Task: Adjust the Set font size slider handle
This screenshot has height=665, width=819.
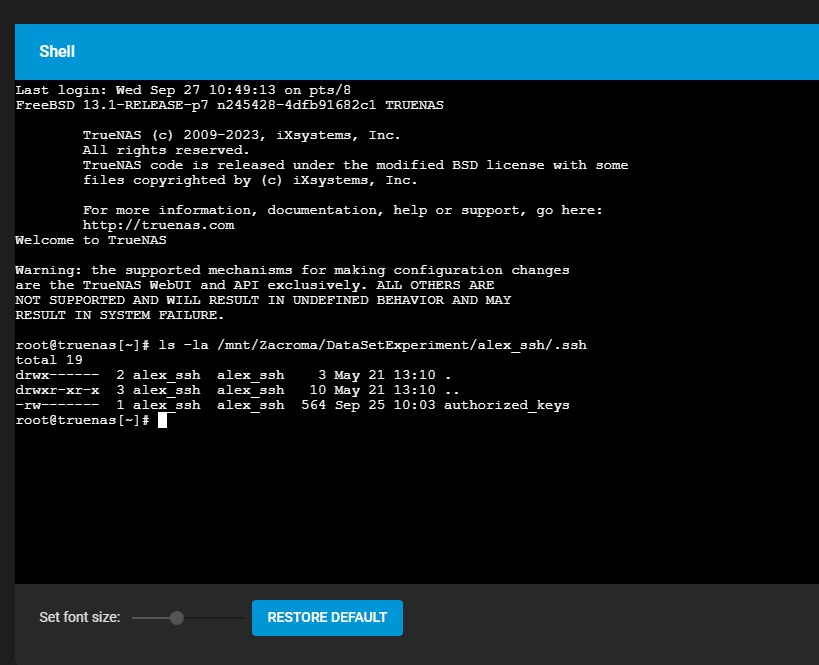Action: pos(177,618)
